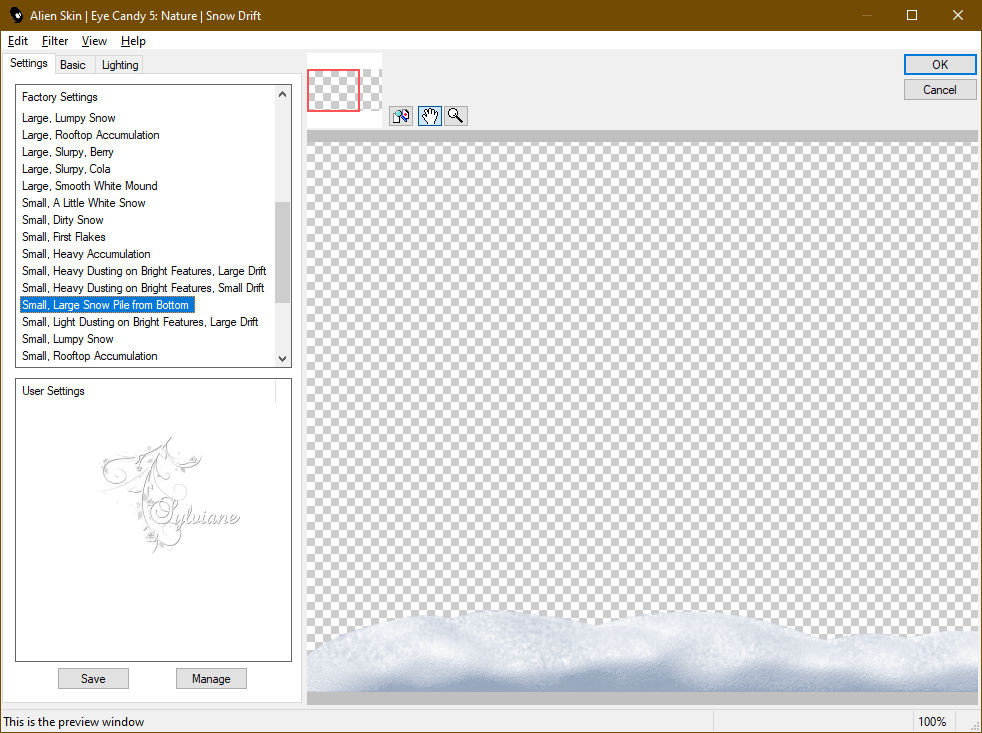The height and width of the screenshot is (733, 982).
Task: Select the Factory Settings heading
Action: pos(59,97)
